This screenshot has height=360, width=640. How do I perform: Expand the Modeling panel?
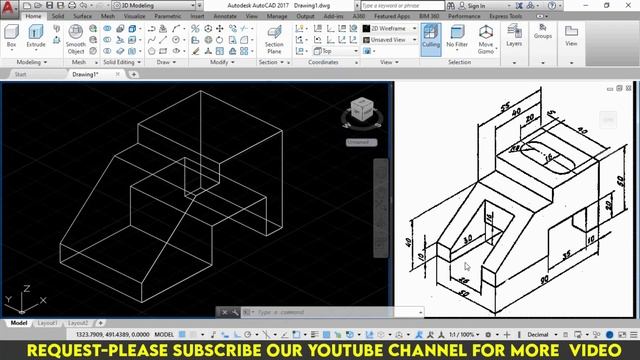32,62
